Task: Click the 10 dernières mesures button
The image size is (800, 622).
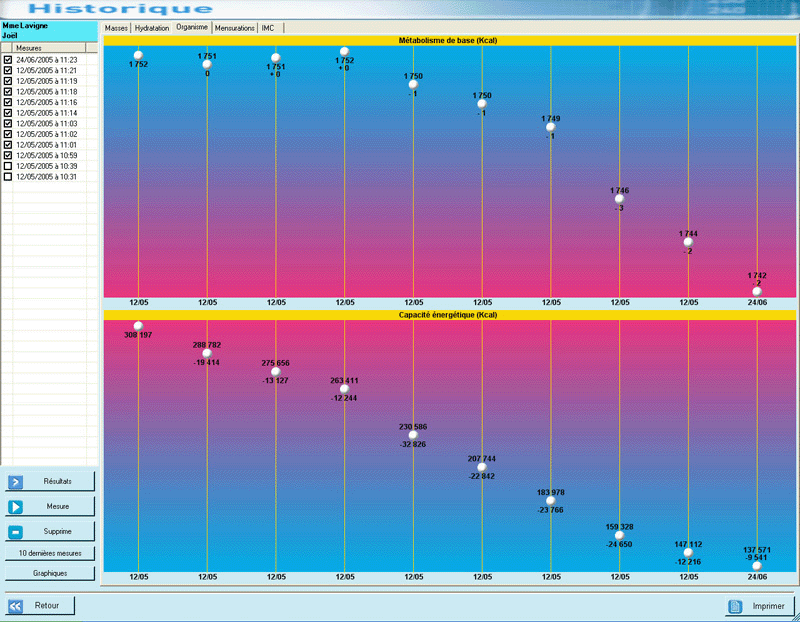Action: [50, 553]
